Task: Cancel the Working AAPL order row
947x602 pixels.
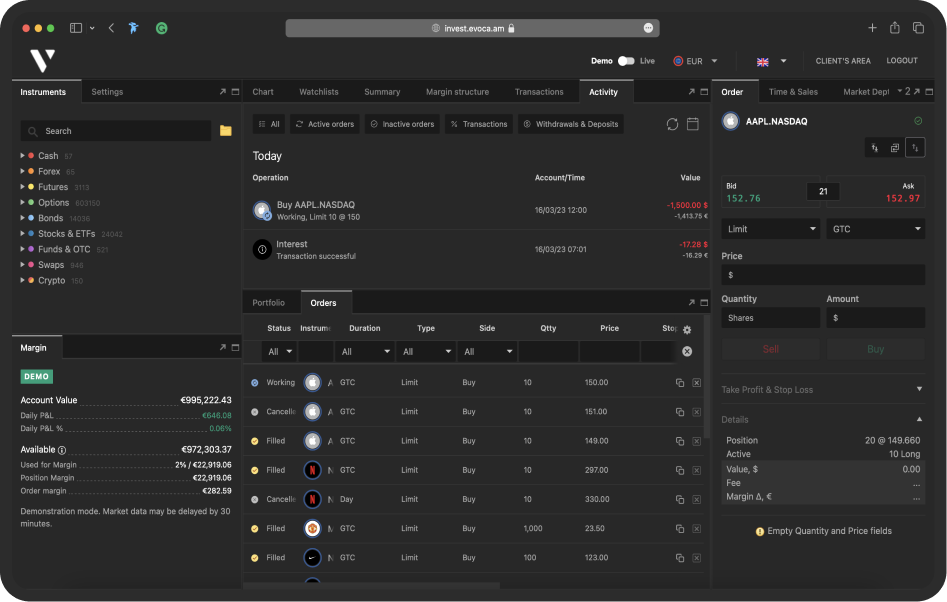Action: click(x=696, y=383)
